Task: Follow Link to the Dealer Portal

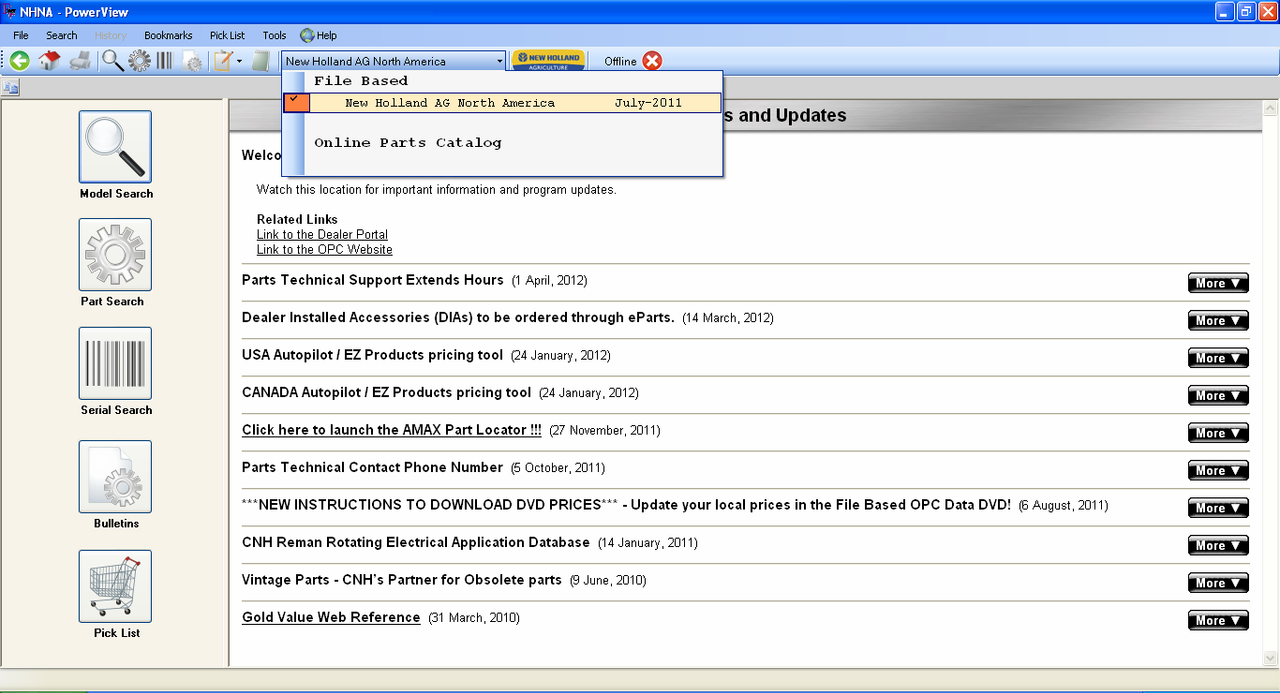Action: click(322, 235)
